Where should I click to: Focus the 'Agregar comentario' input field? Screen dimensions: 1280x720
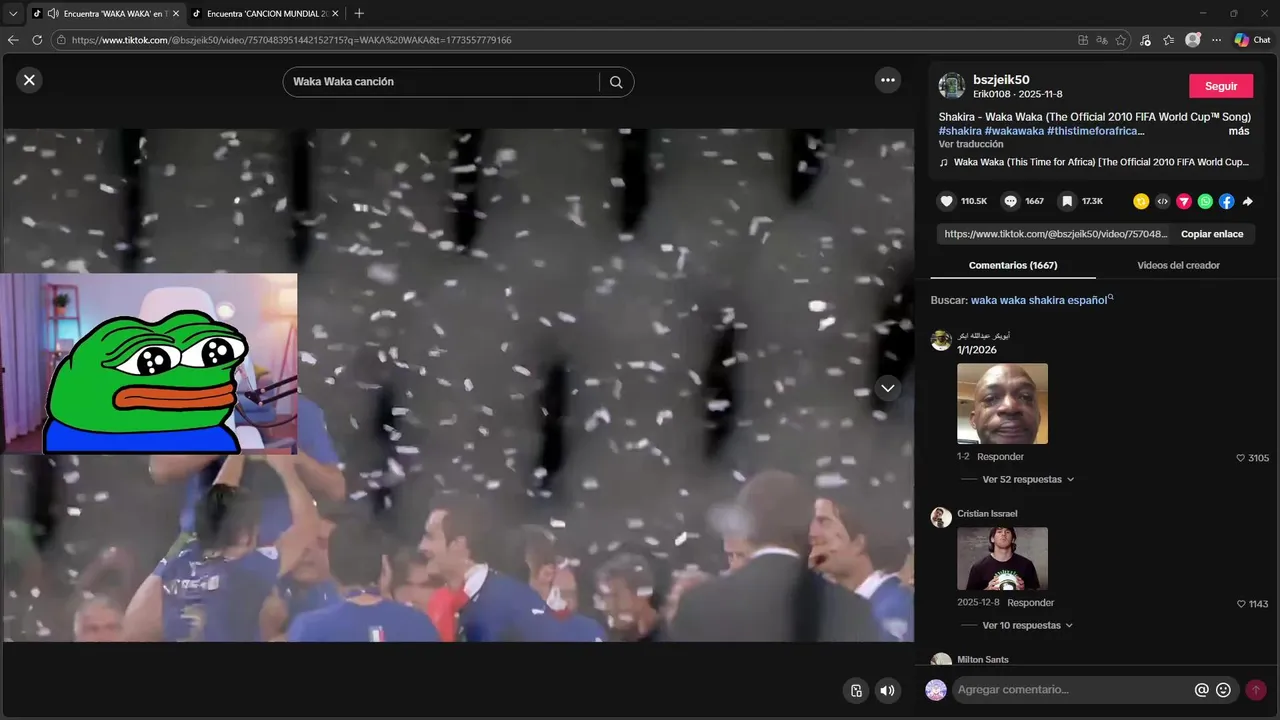point(1070,690)
